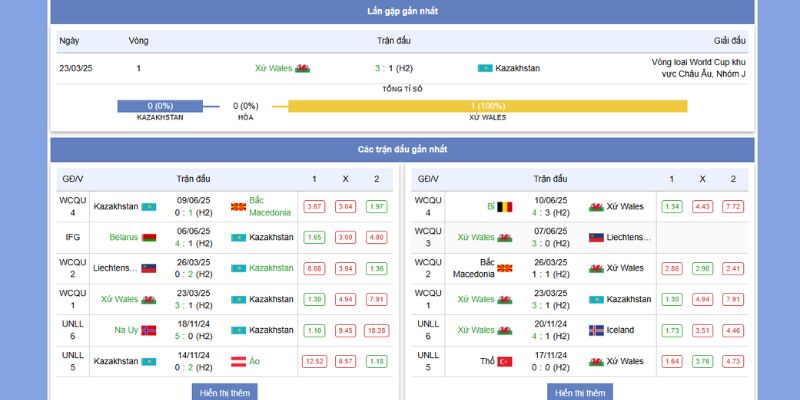Click the blue Kazakhstan 0 (0%) bar
800x400 pixels.
click(x=160, y=106)
